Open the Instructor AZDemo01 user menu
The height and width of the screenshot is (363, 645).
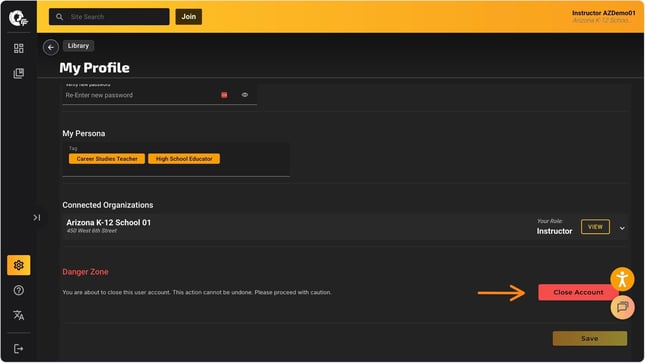pyautogui.click(x=603, y=16)
